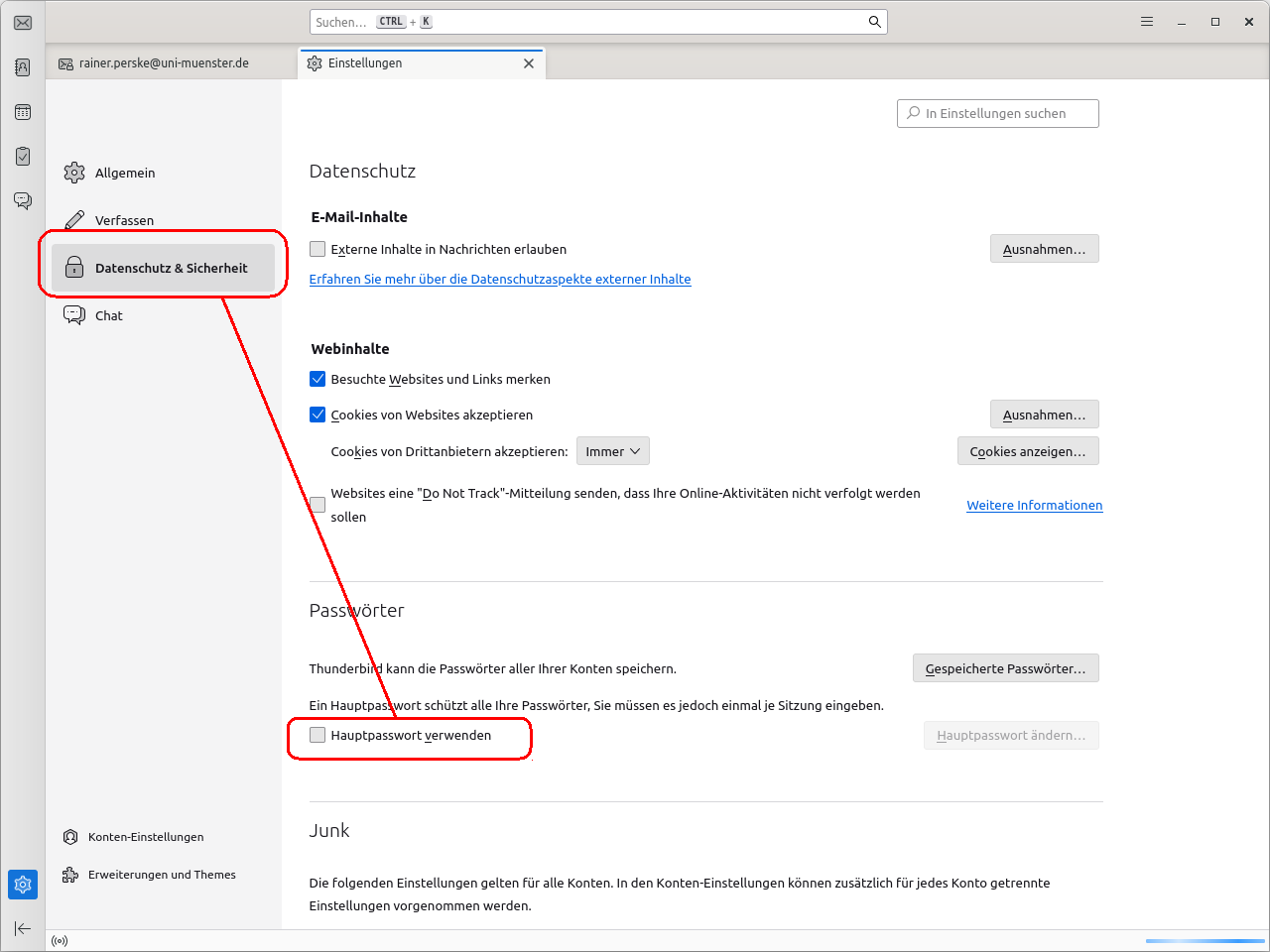The image size is (1270, 952).
Task: Open the Mail space icon
Action: point(23,22)
